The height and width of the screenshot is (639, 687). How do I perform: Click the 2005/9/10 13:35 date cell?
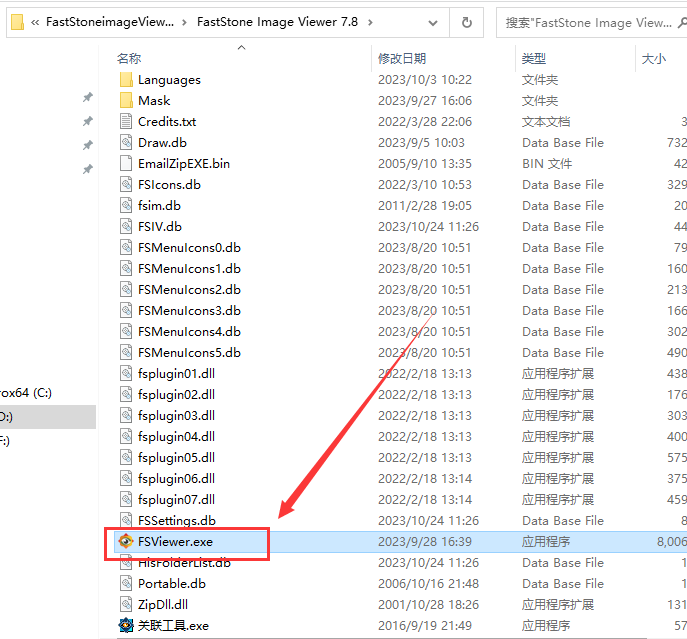[x=425, y=164]
